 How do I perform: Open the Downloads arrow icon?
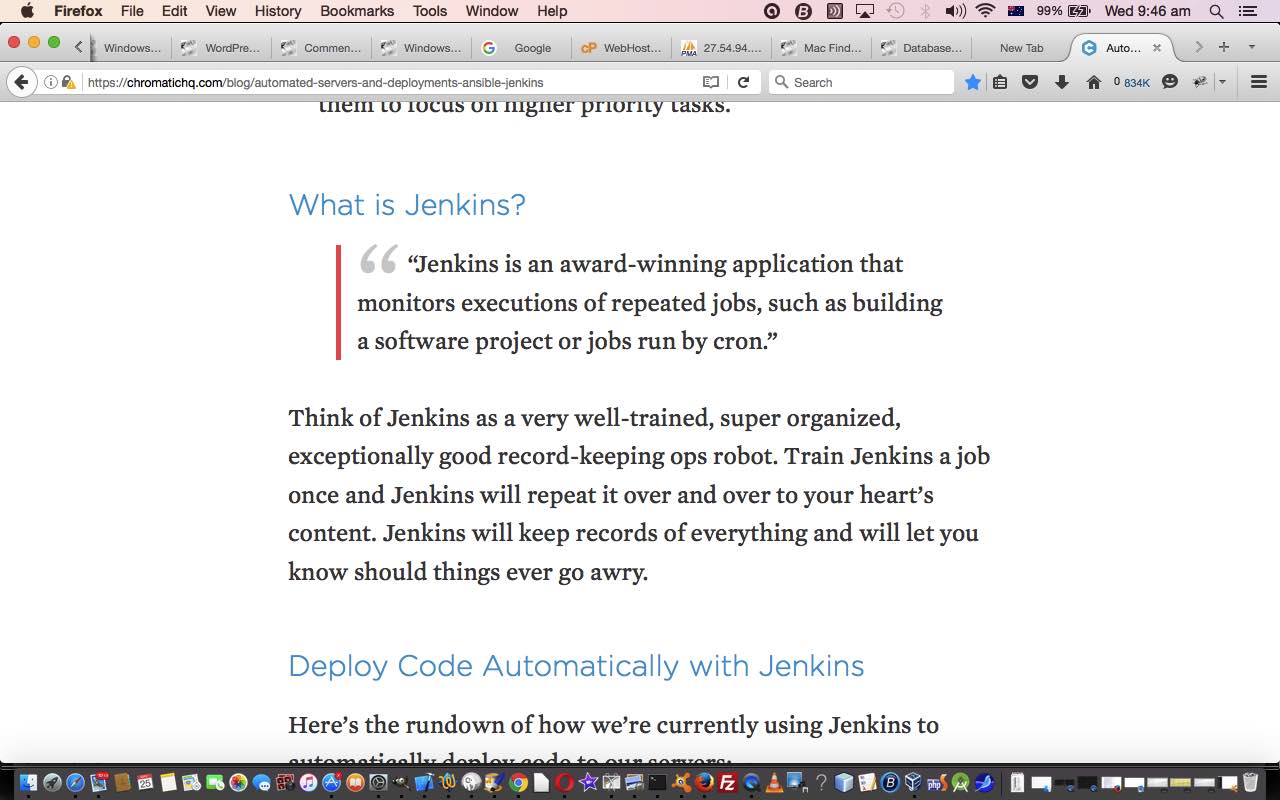[1062, 82]
